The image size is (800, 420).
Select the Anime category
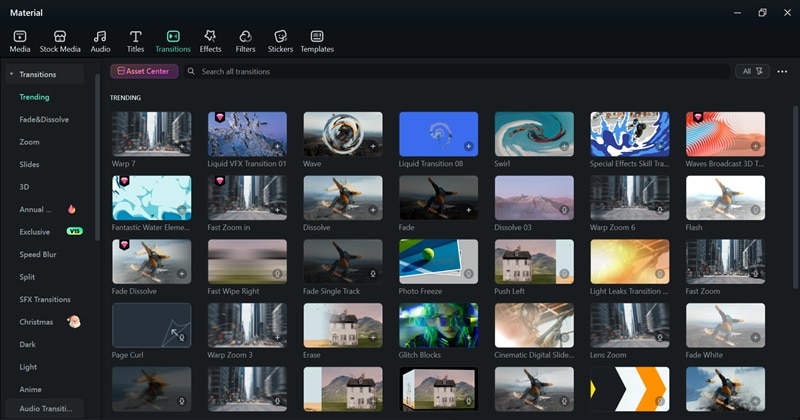point(30,389)
